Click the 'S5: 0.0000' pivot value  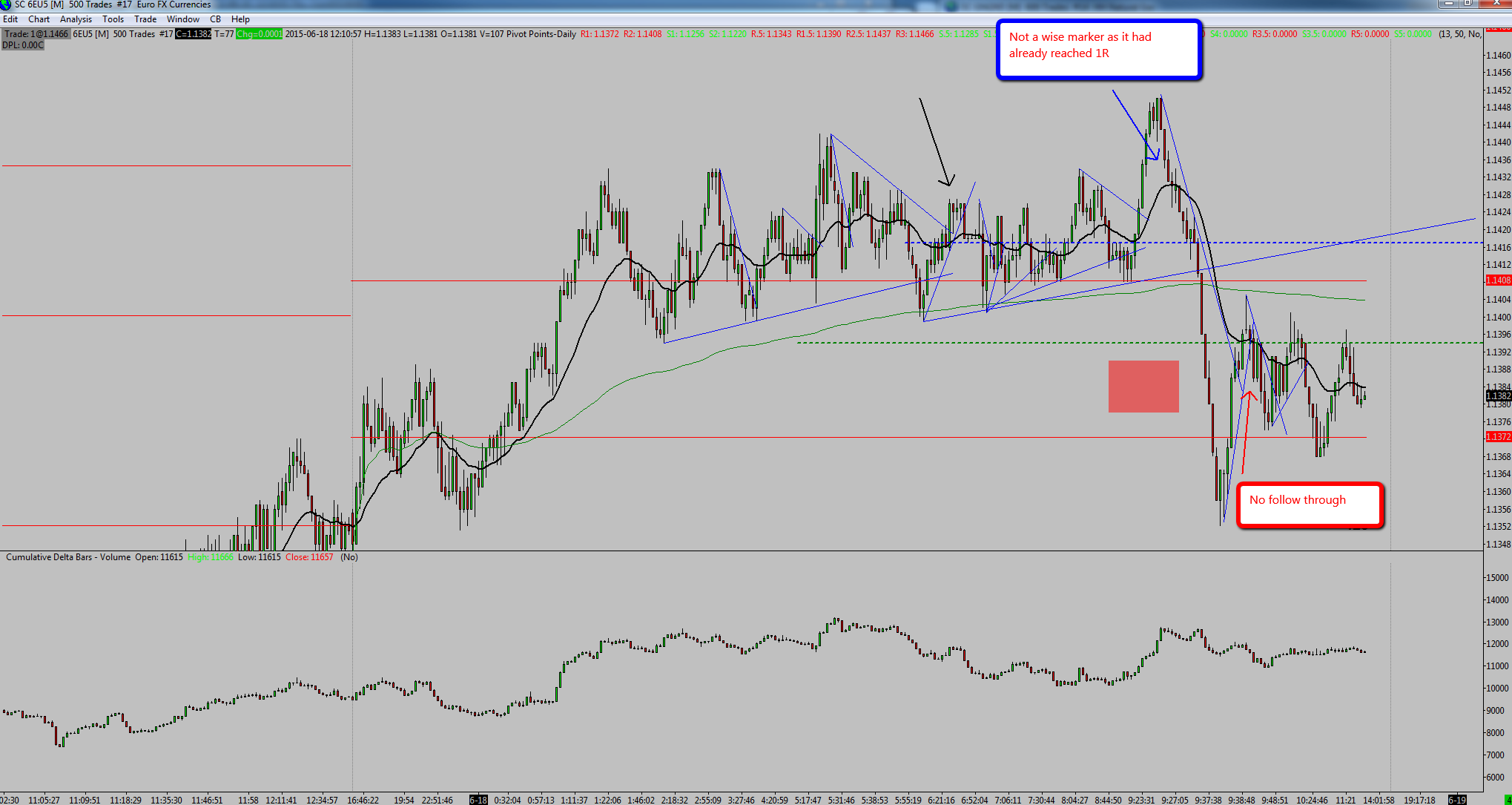pos(1413,34)
